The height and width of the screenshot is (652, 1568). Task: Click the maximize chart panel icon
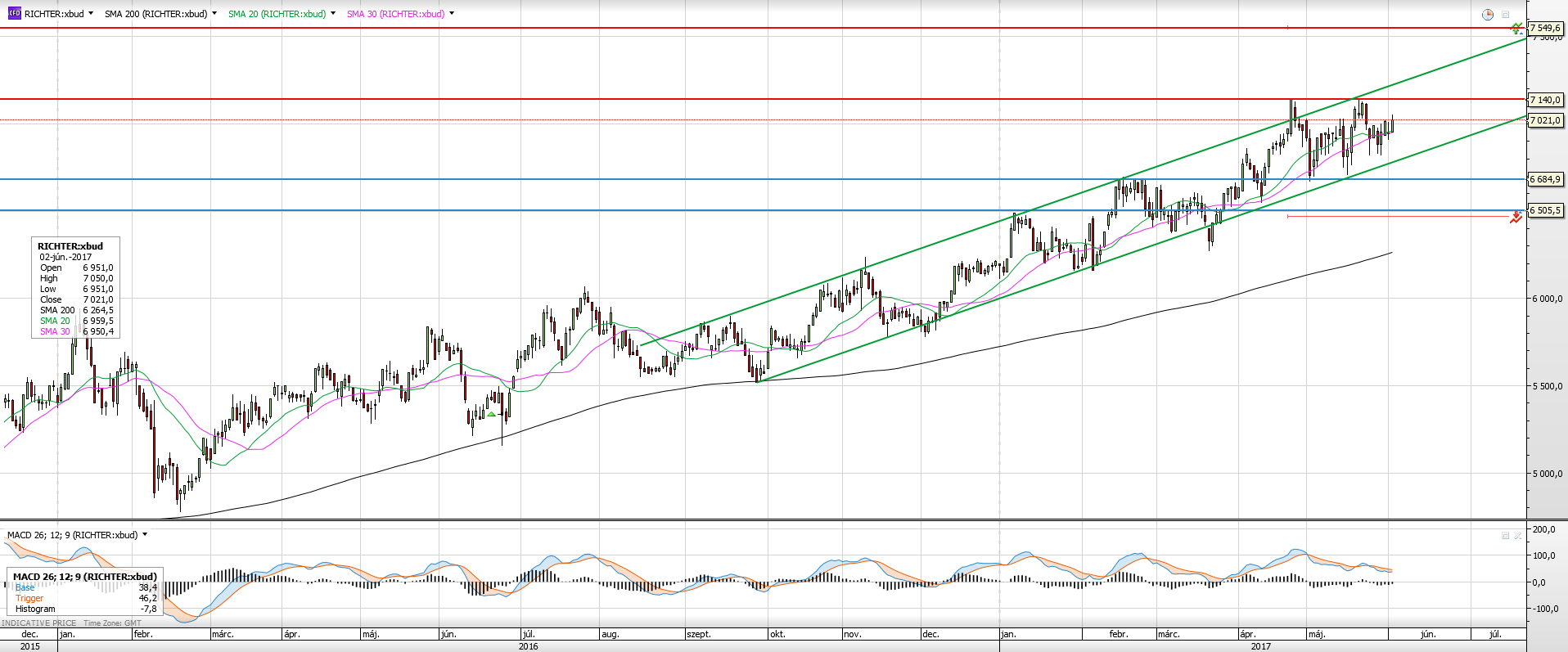(1506, 14)
